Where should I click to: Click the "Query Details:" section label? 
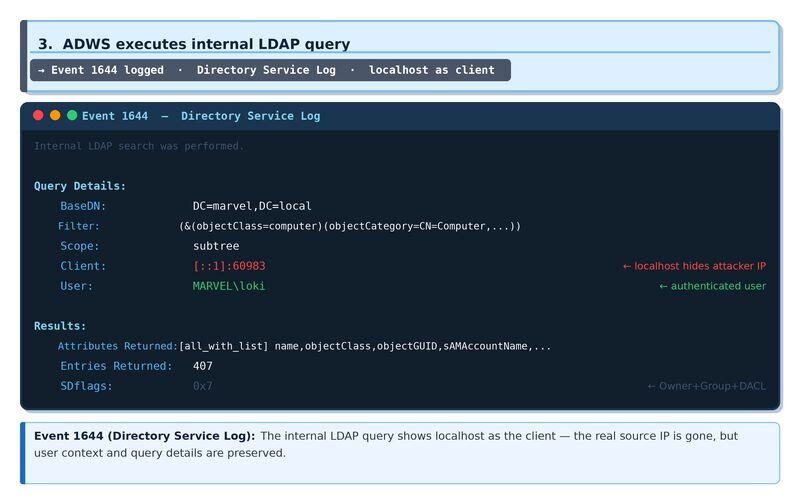[x=80, y=186]
